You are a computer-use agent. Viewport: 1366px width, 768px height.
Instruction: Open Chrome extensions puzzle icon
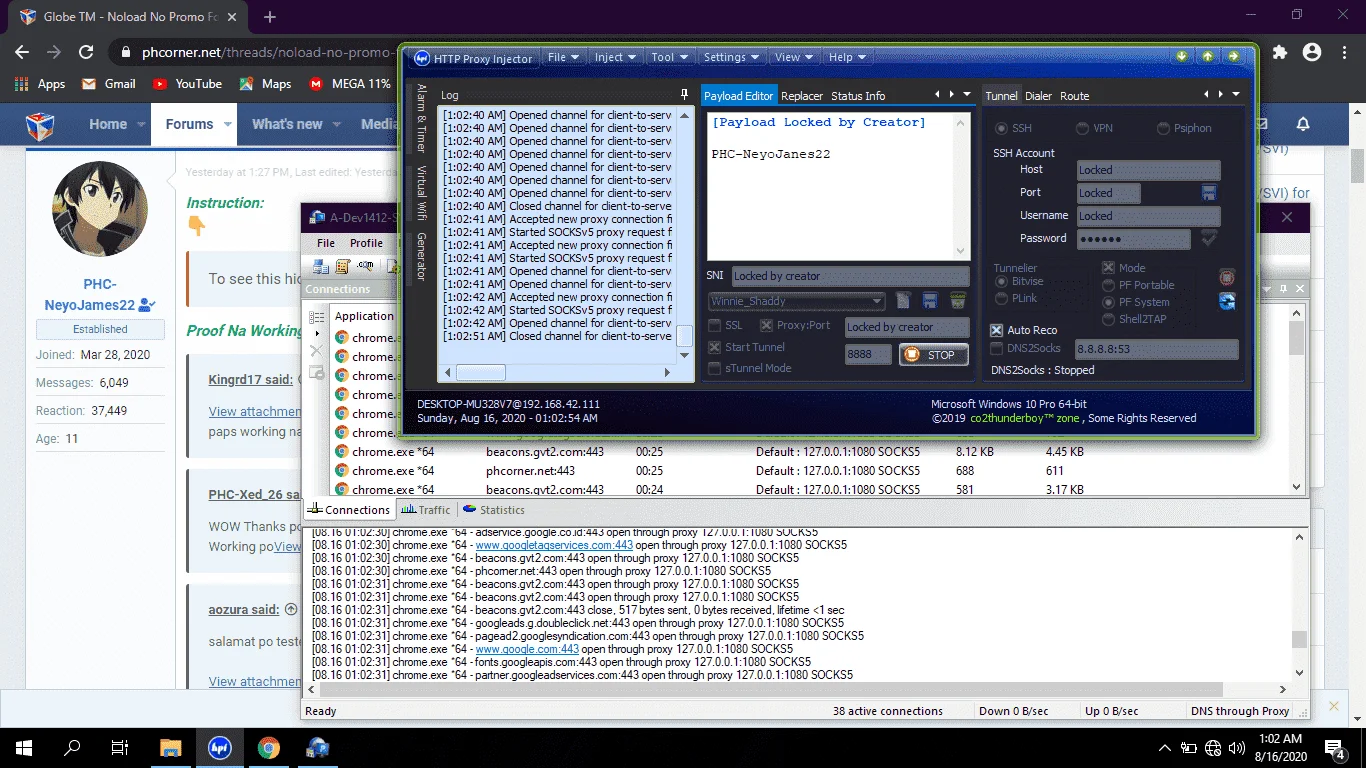1280,52
